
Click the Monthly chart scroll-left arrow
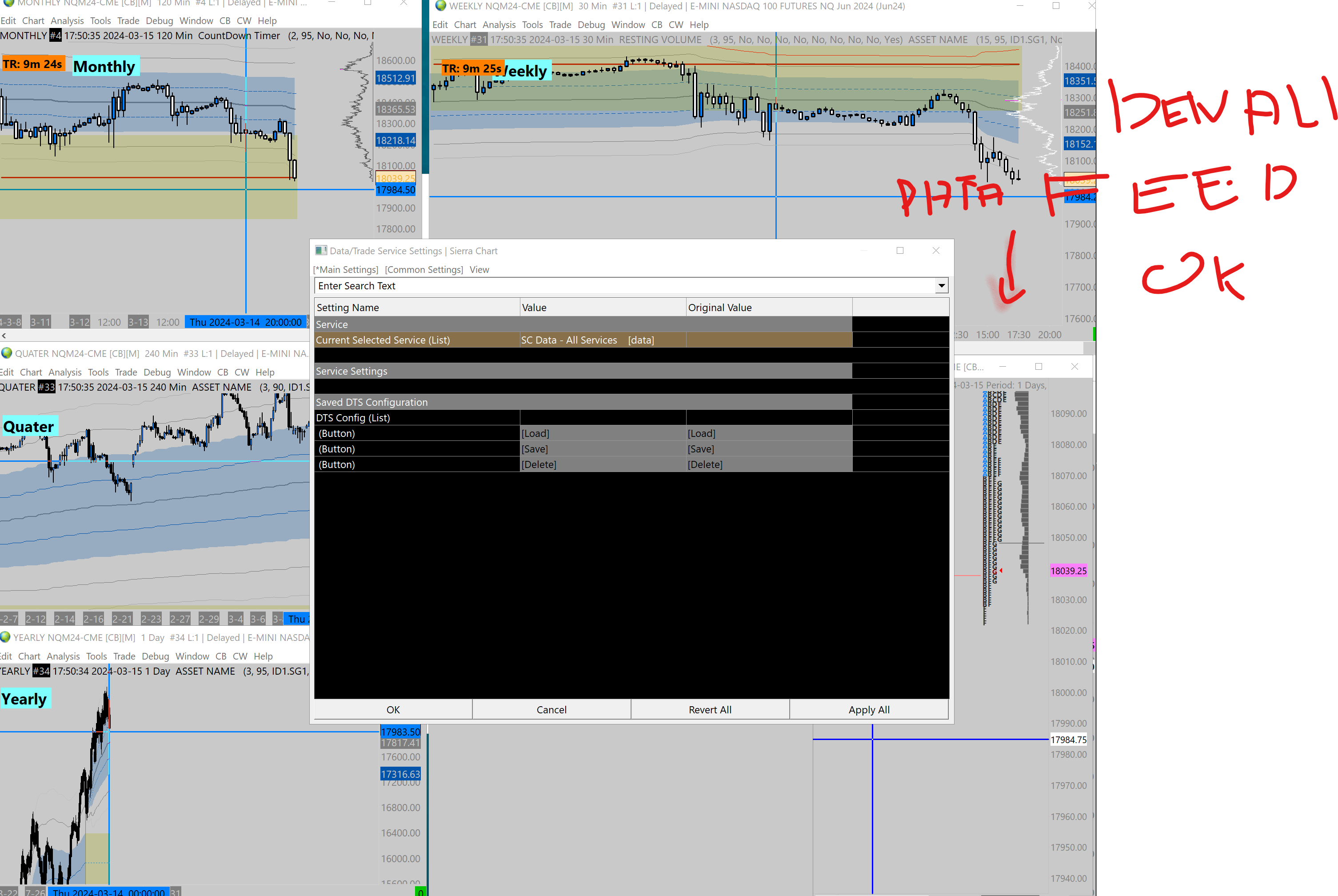[x=4, y=336]
